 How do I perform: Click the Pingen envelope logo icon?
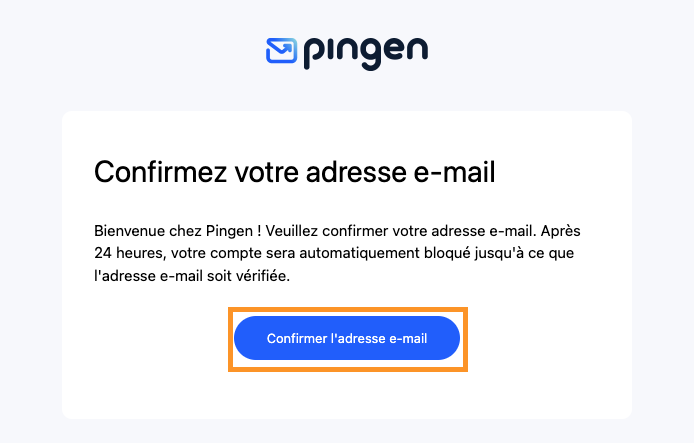point(281,50)
